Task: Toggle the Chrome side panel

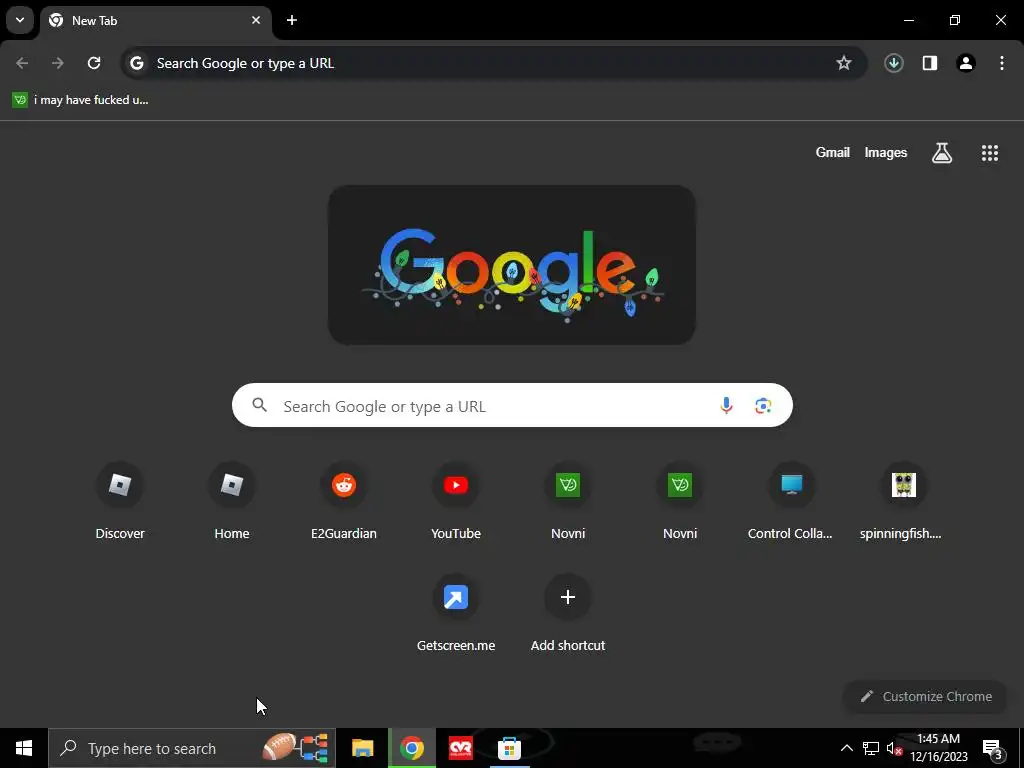Action: (x=929, y=63)
